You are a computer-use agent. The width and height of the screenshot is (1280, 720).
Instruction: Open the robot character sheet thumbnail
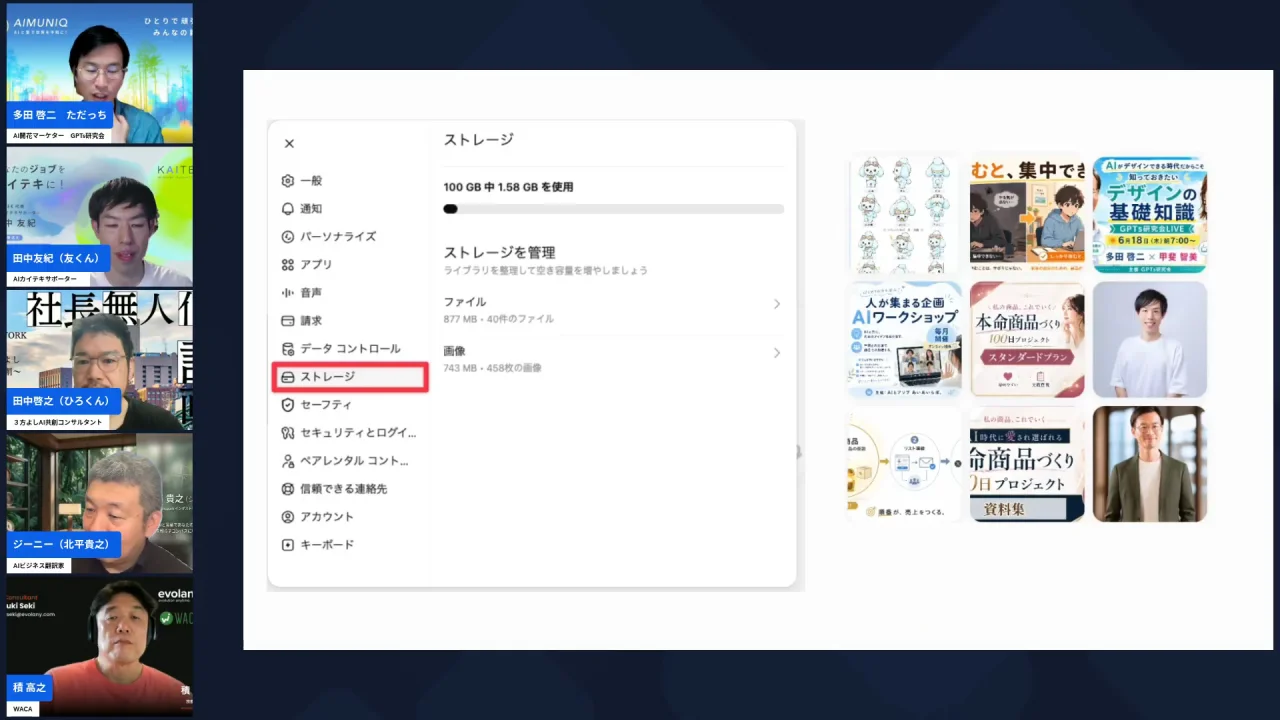tap(904, 214)
